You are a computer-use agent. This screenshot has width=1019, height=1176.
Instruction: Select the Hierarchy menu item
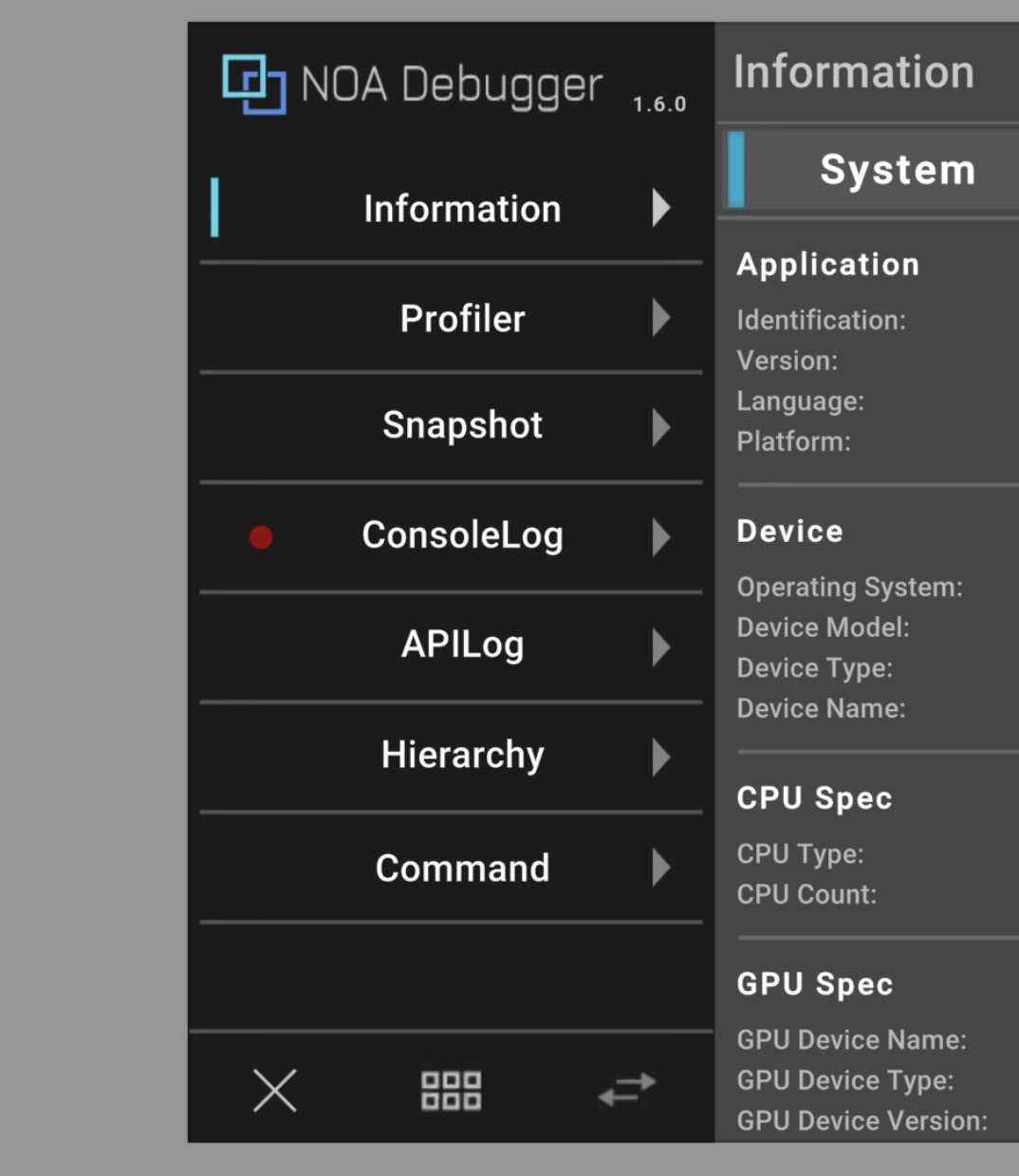[451, 756]
